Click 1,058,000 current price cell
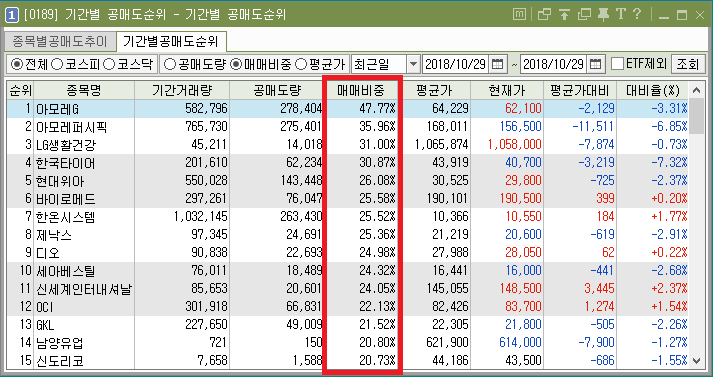The image size is (713, 377). click(x=514, y=145)
